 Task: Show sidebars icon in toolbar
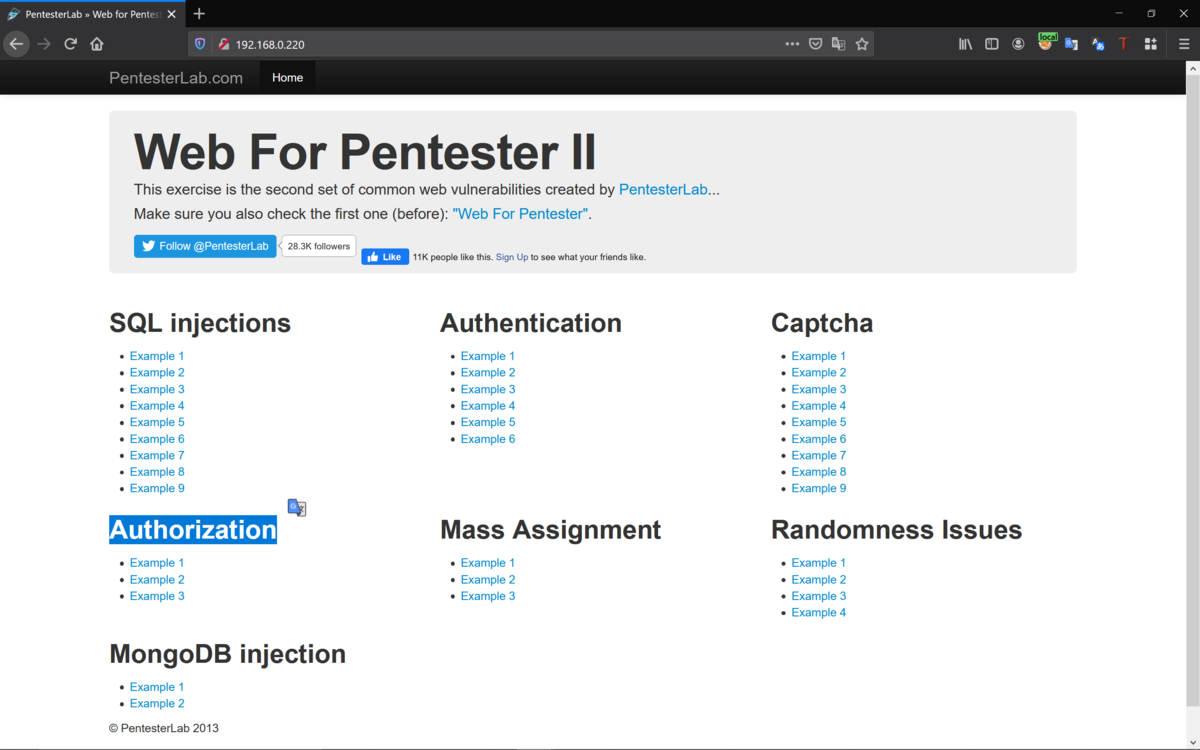(x=992, y=44)
